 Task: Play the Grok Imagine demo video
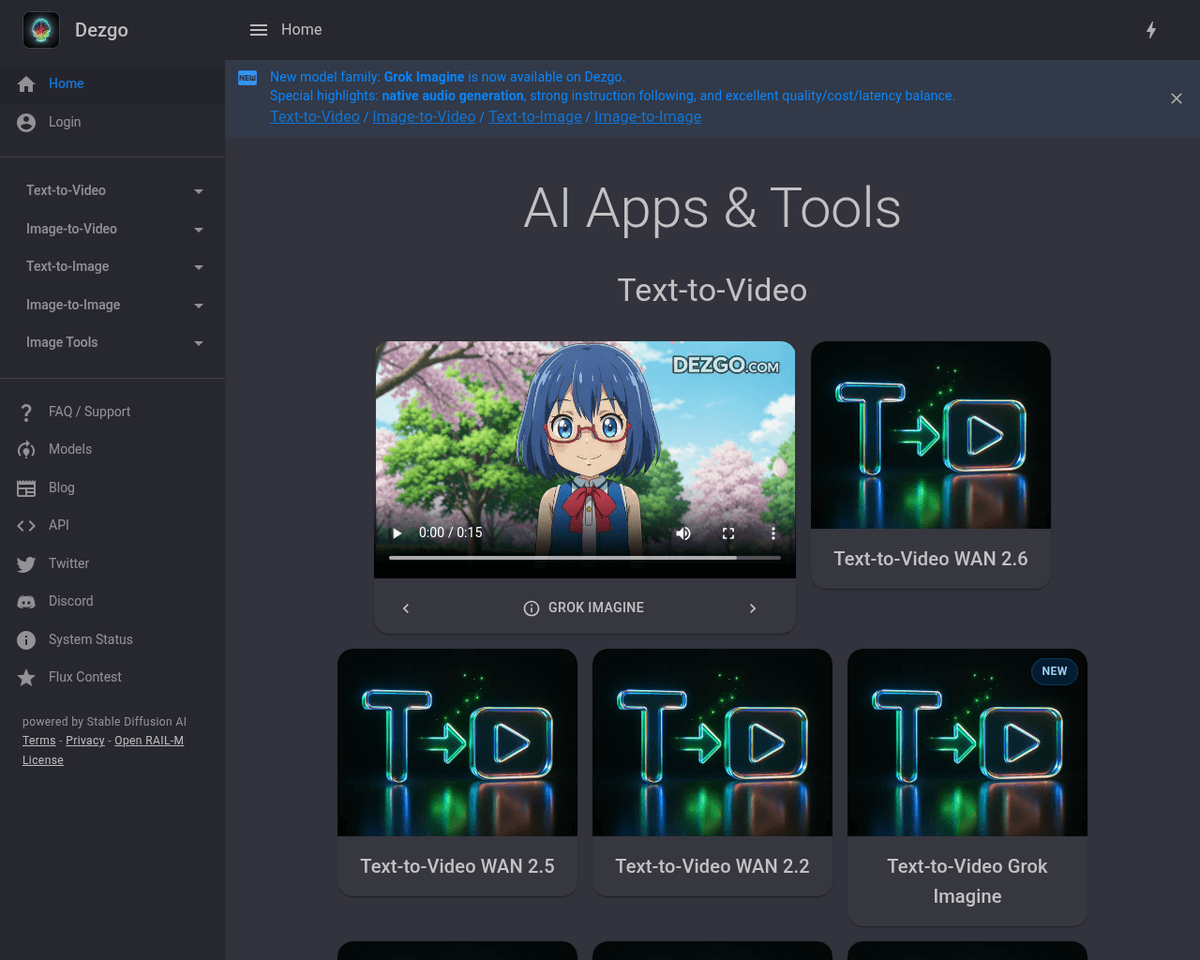[397, 533]
